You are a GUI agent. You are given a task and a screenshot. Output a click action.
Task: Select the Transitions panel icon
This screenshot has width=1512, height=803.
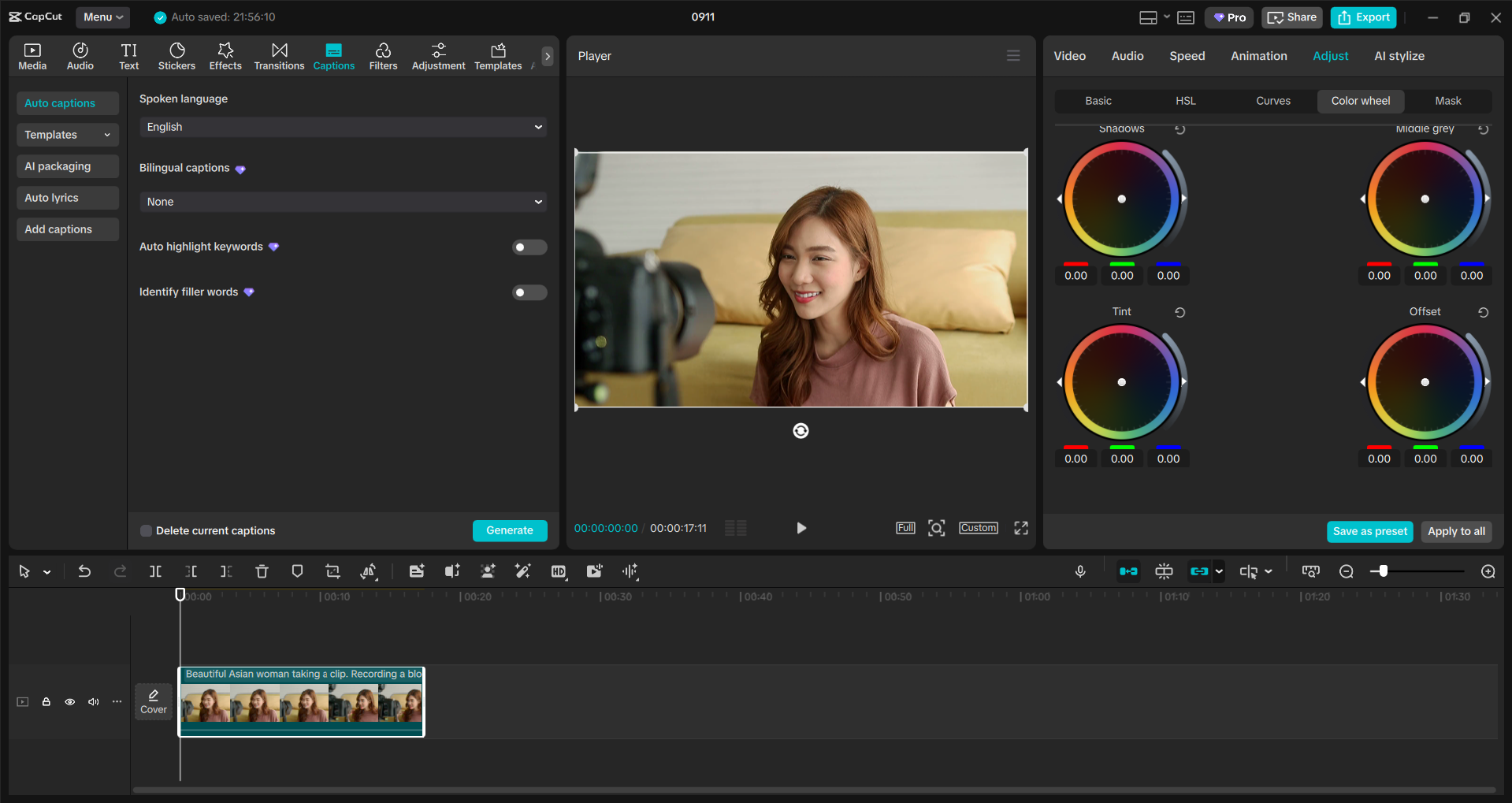pyautogui.click(x=279, y=55)
